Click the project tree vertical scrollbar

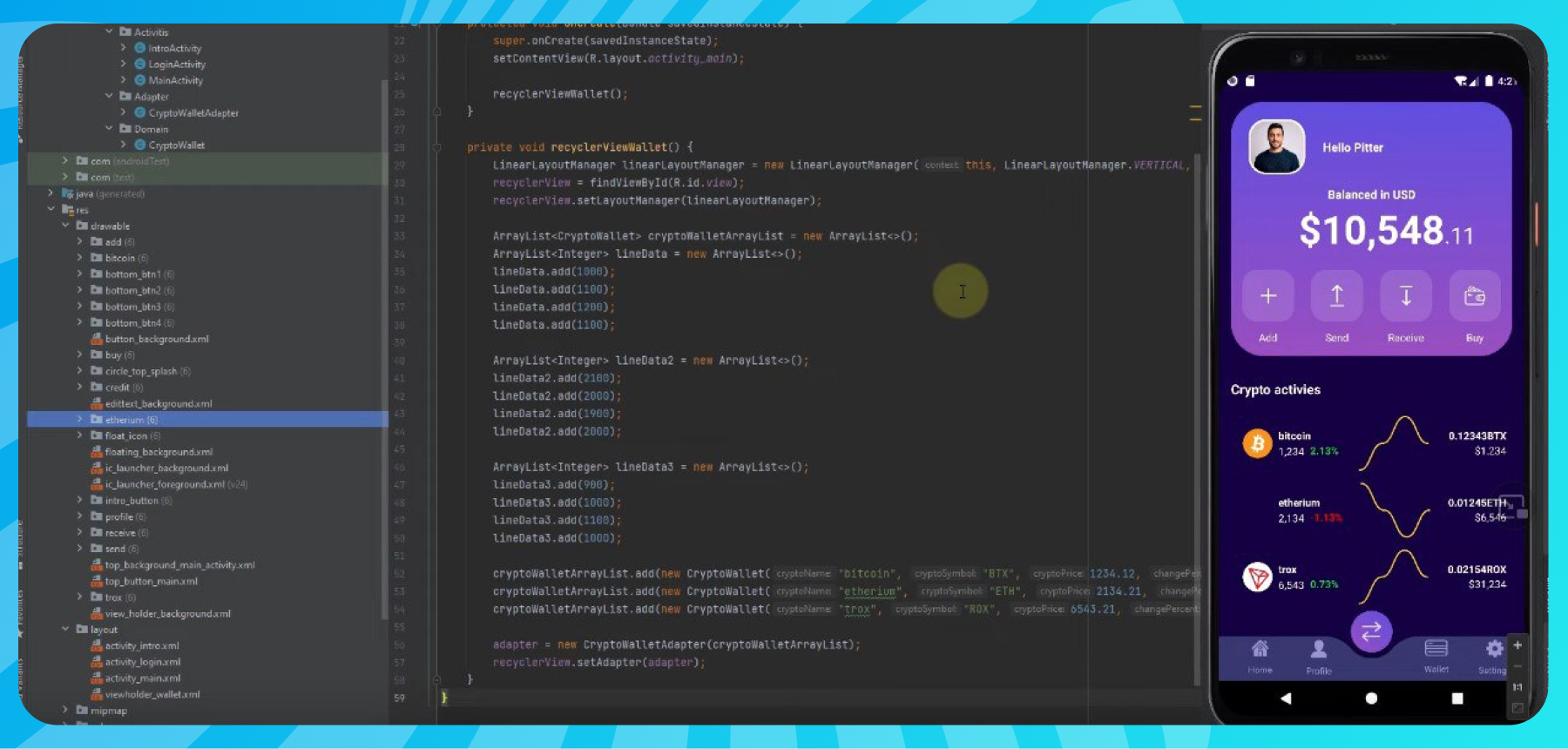tap(384, 348)
